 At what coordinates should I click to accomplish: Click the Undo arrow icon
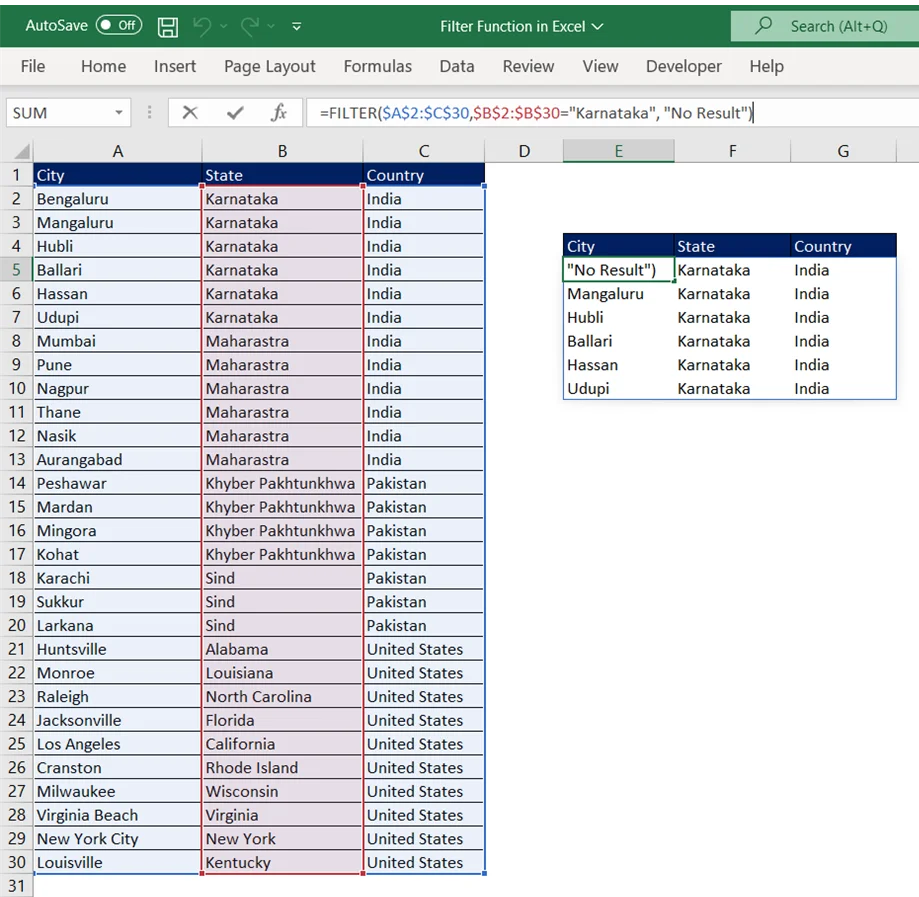[203, 27]
